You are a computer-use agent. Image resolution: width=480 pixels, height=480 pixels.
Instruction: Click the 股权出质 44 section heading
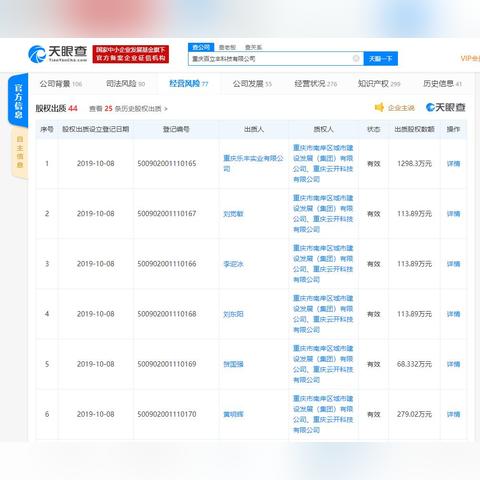tap(56, 108)
